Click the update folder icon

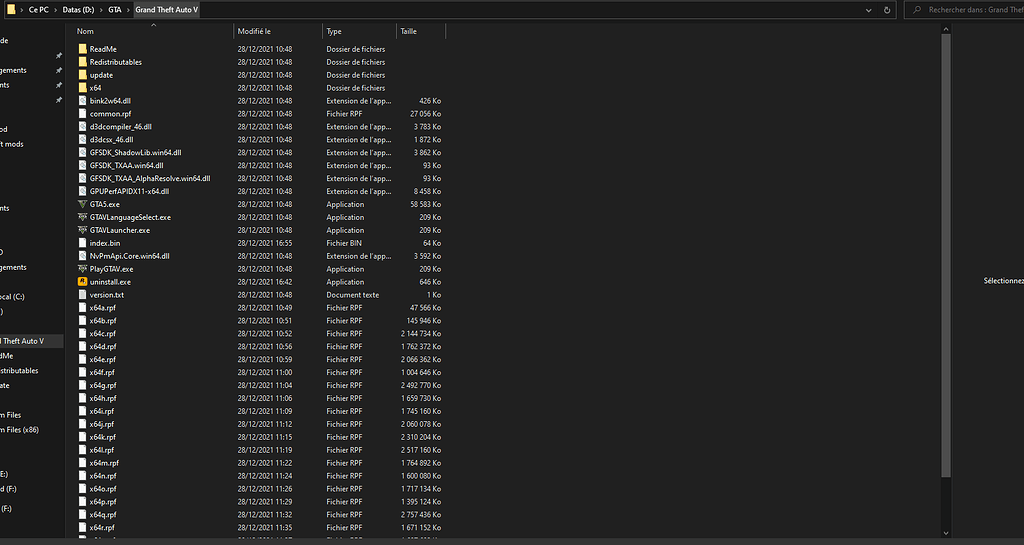pos(82,75)
